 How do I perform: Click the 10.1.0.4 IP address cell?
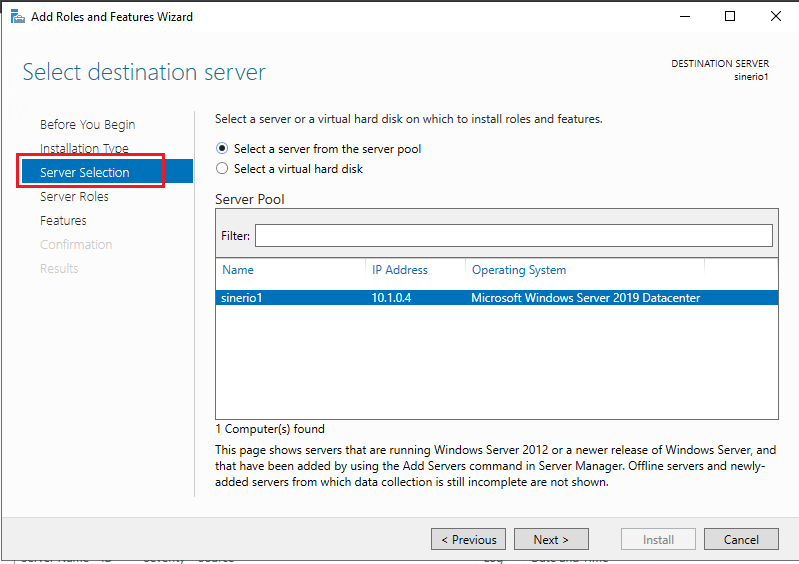392,298
